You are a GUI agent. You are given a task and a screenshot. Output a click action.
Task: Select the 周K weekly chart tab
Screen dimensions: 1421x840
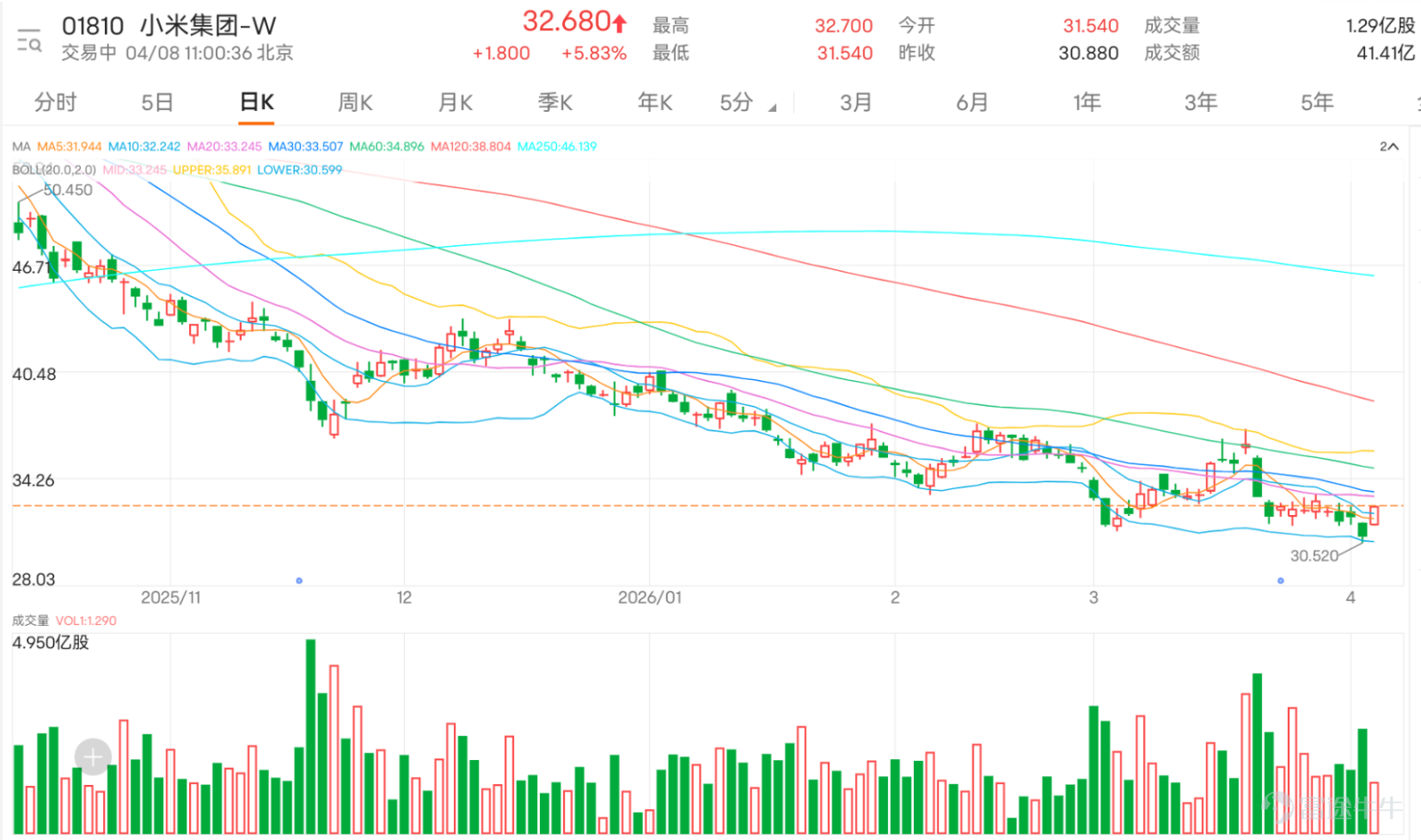355,102
